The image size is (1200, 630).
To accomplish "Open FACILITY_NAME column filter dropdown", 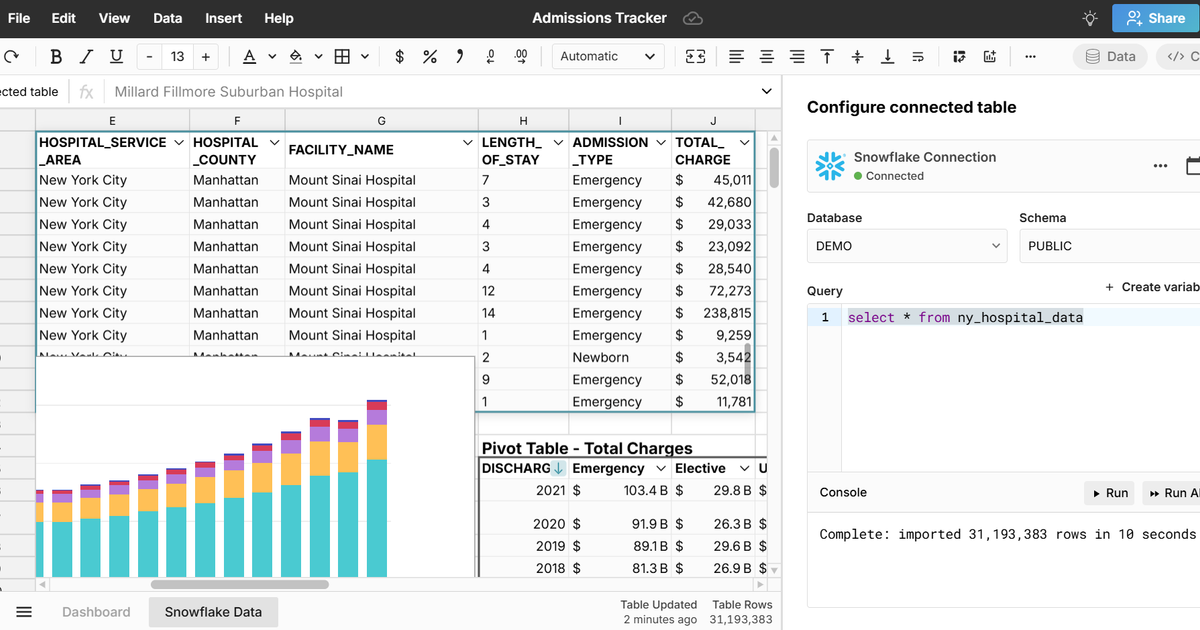I will (x=468, y=143).
